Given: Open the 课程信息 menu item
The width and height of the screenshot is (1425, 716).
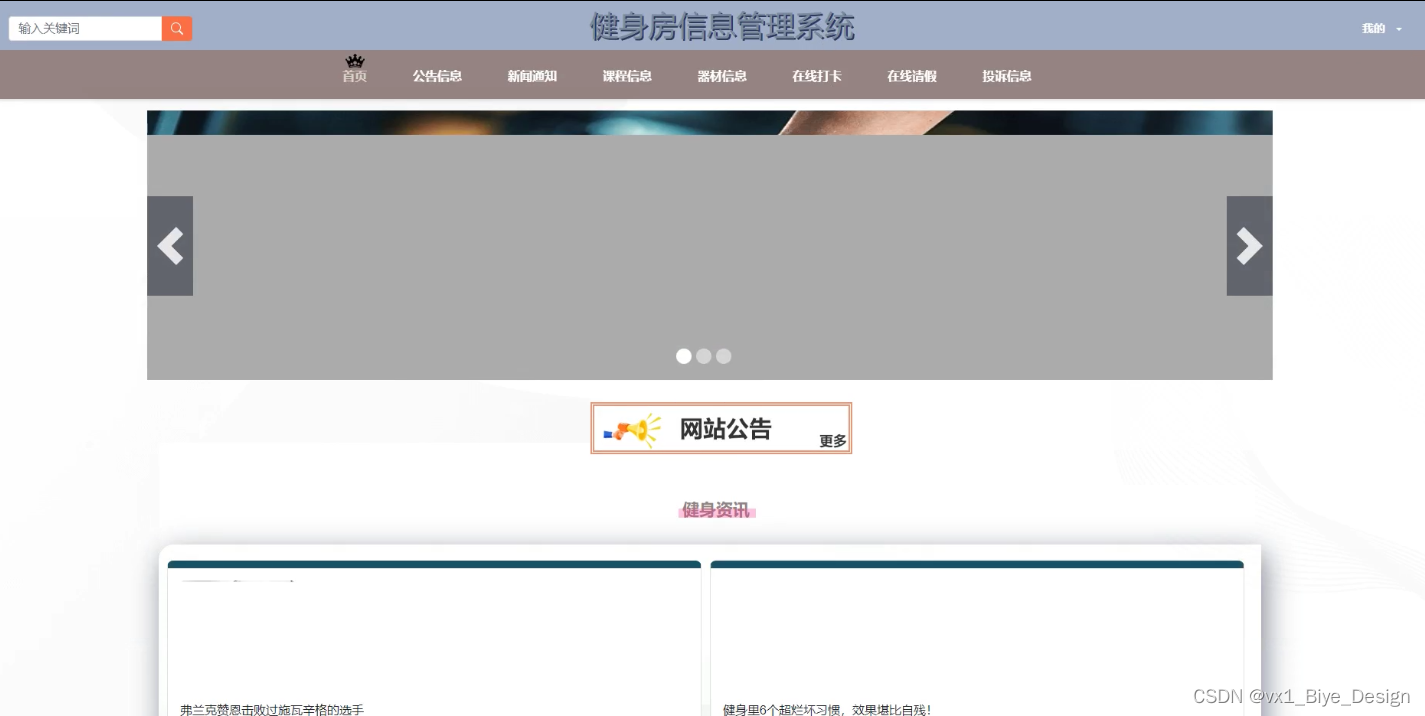Looking at the screenshot, I should [627, 76].
